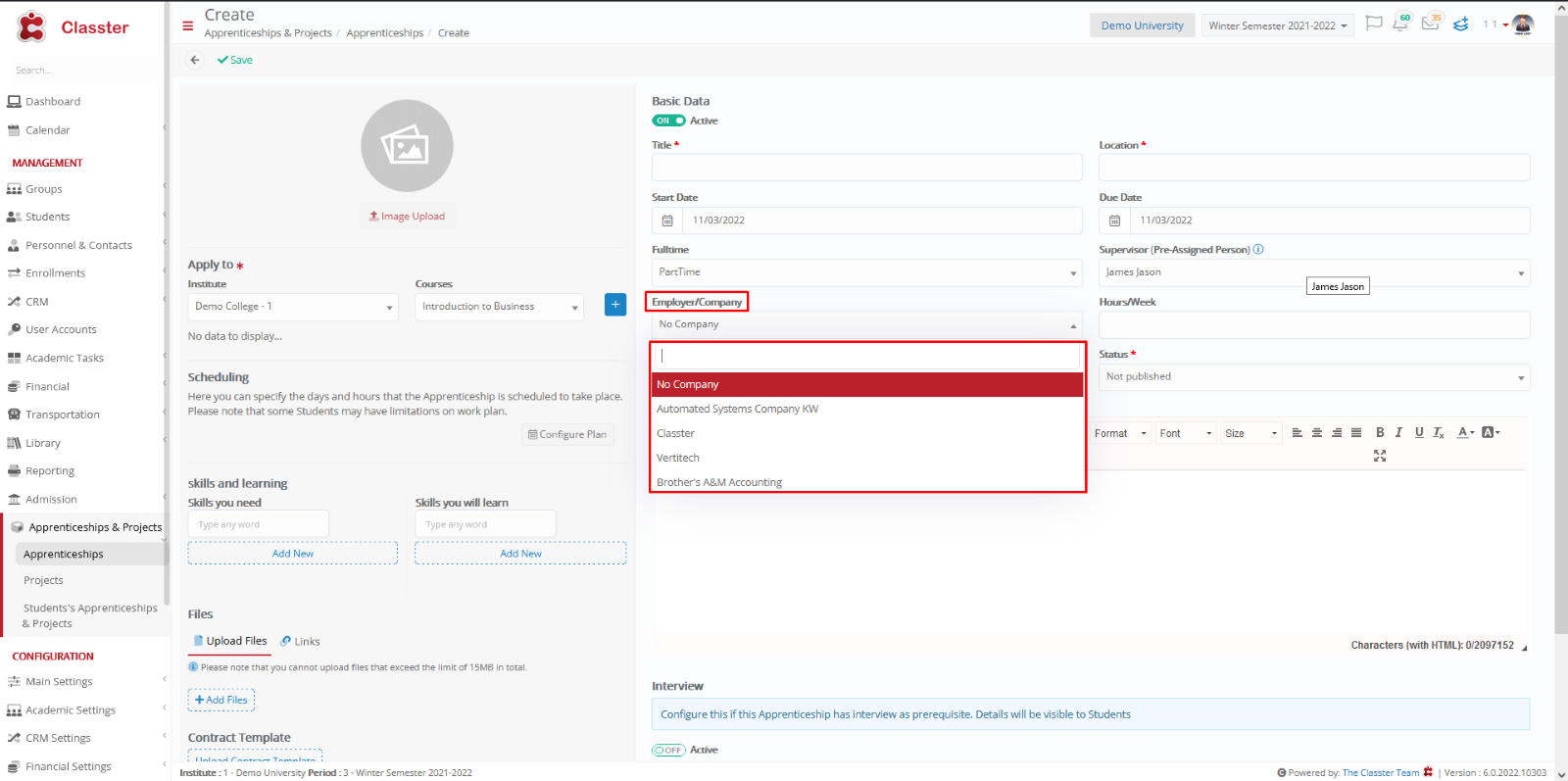Maximize the rich text editor

(1380, 456)
